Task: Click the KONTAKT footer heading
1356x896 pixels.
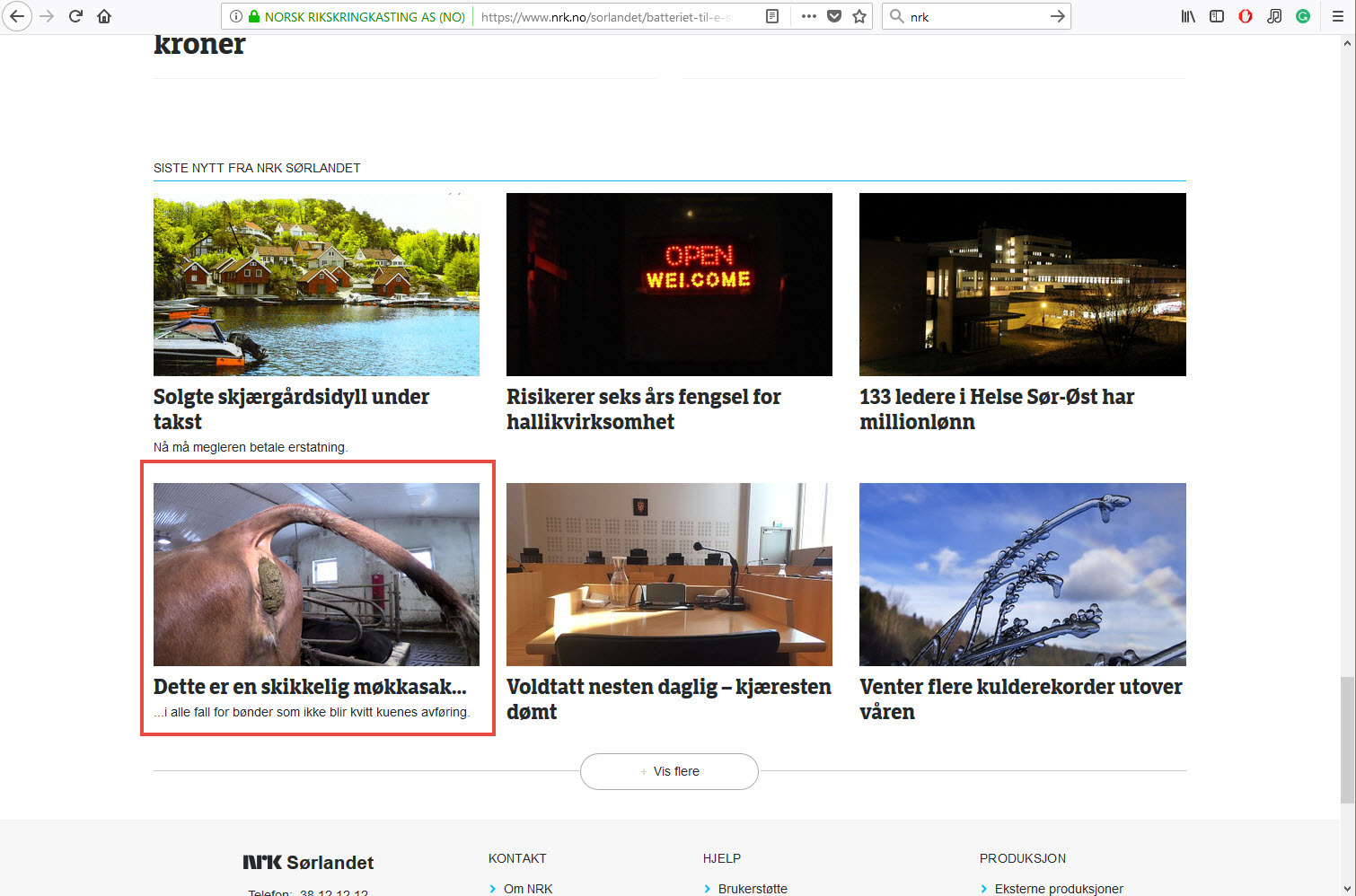Action: coord(517,858)
